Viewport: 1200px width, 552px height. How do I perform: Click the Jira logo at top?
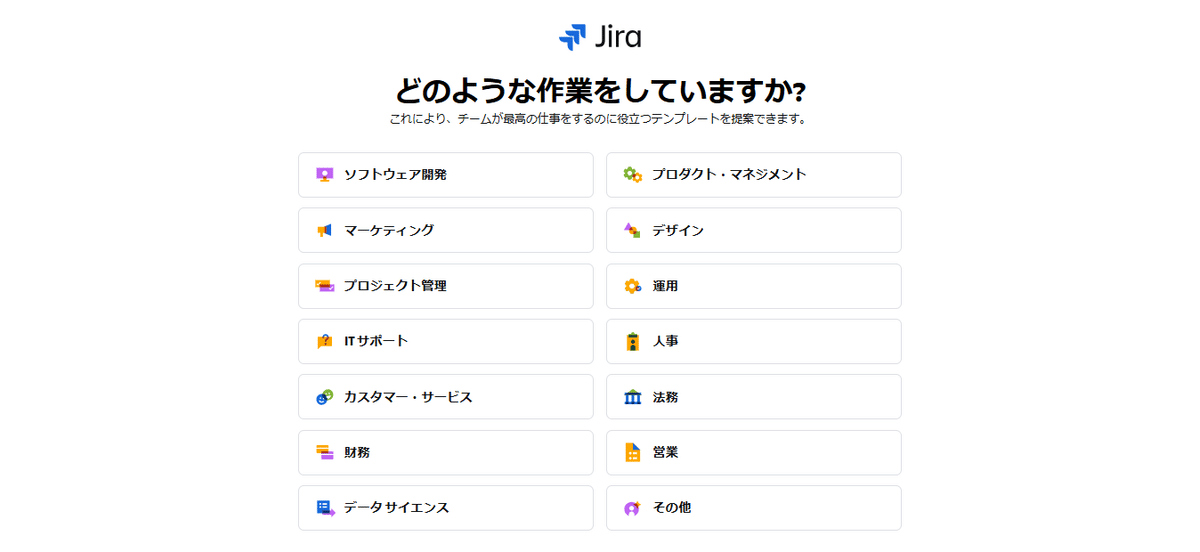pyautogui.click(x=600, y=37)
